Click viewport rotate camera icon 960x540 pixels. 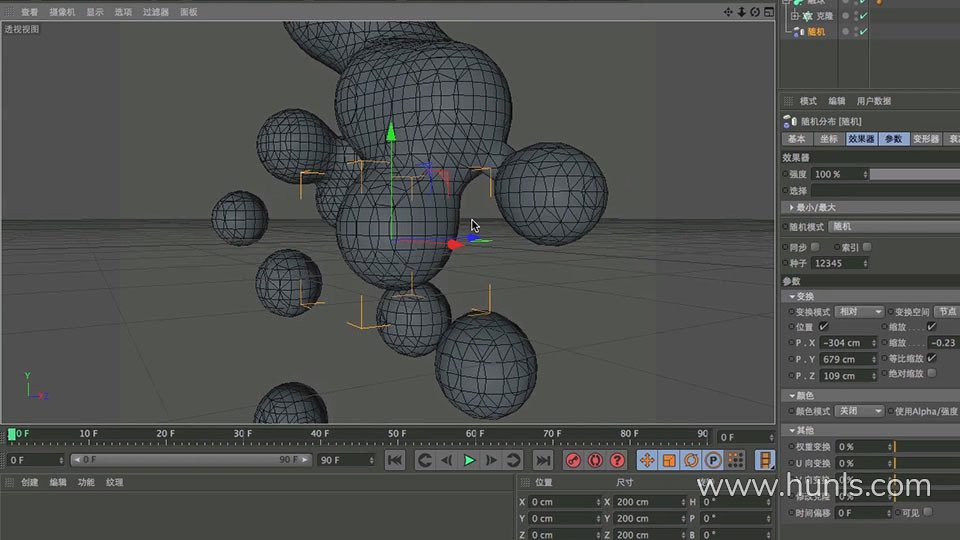click(x=755, y=12)
